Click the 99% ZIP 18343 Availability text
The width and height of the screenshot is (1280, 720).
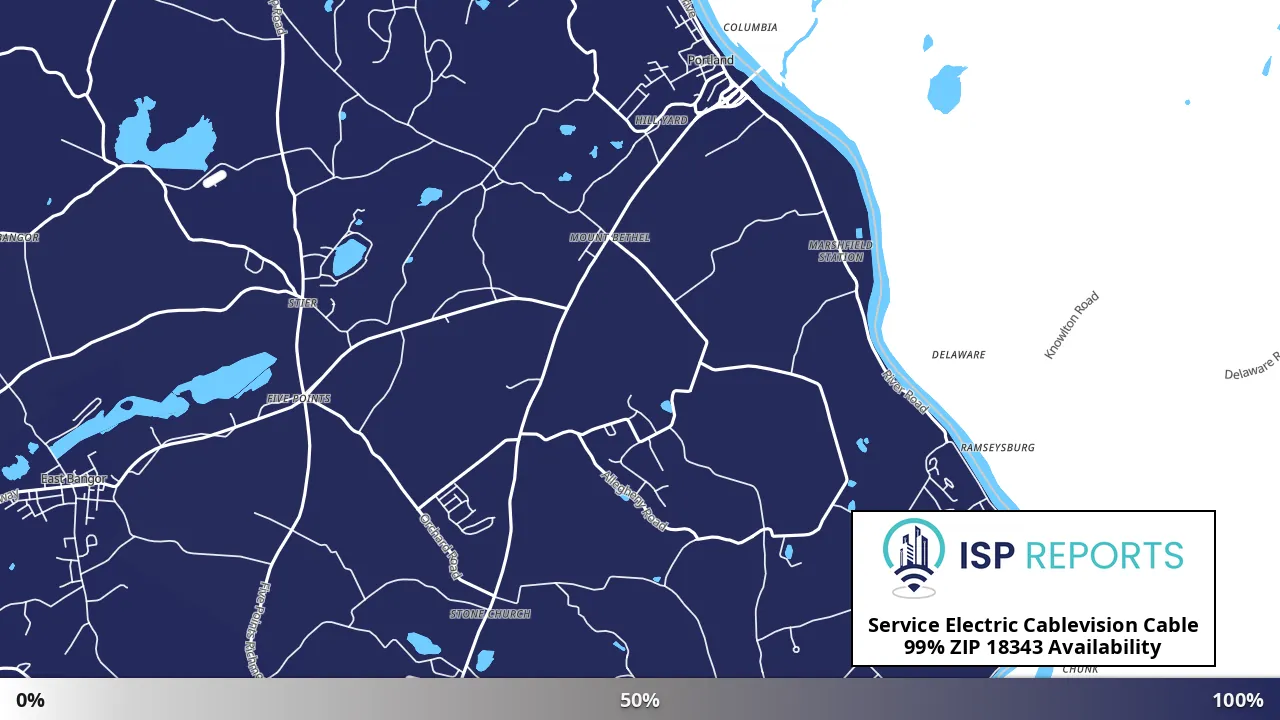(1033, 647)
